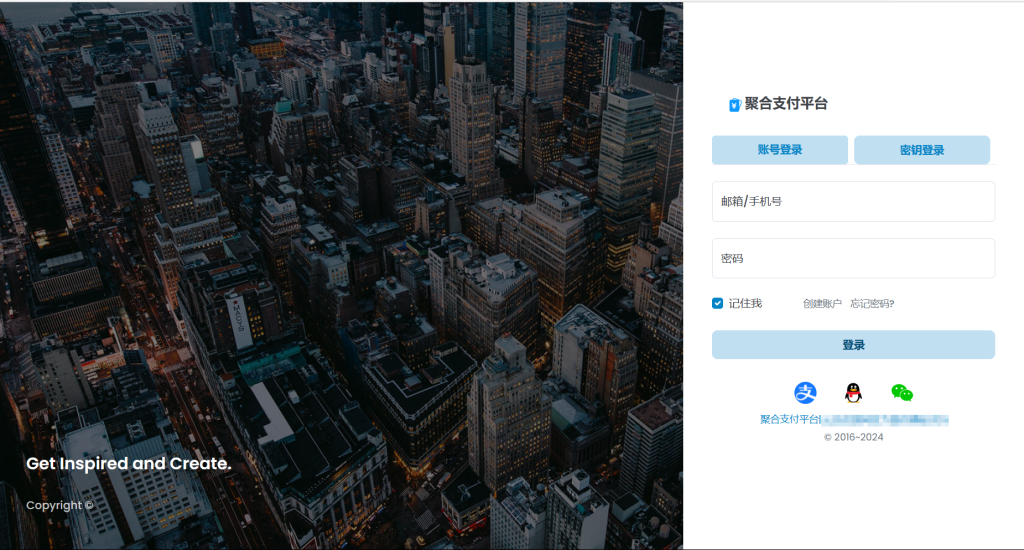Focus the 邮箱/手机号 input field
This screenshot has width=1024, height=550.
click(x=854, y=201)
